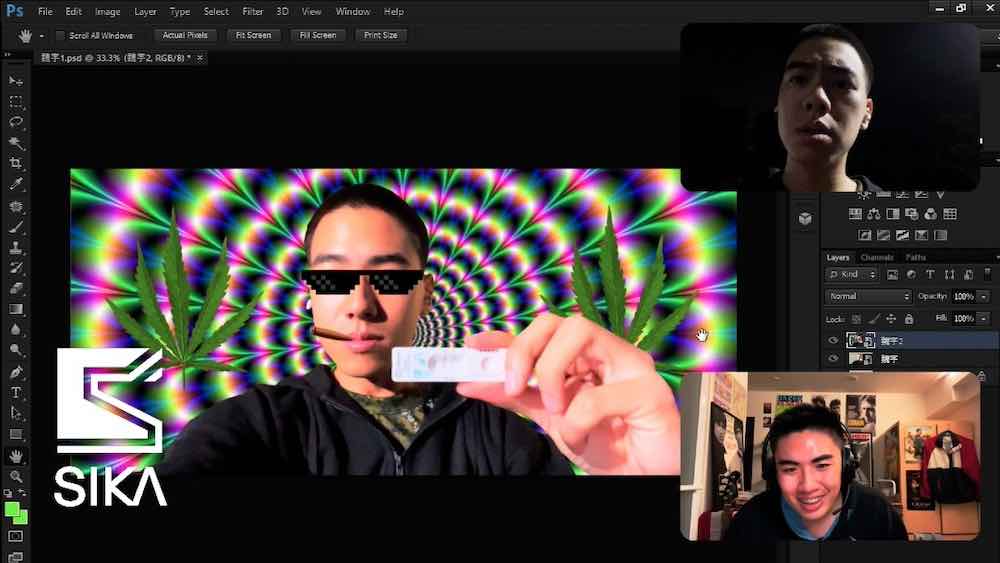This screenshot has height=563, width=1000.
Task: Select the Eyedropper tool
Action: 16,184
